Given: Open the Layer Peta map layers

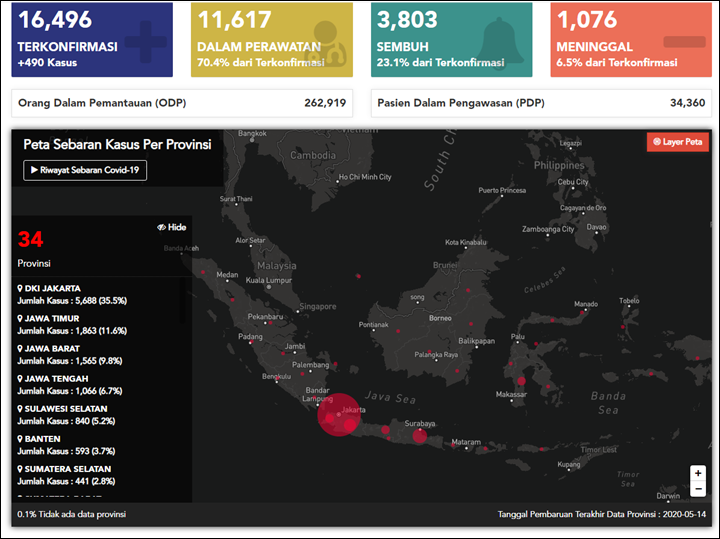Looking at the screenshot, I should coord(678,142).
